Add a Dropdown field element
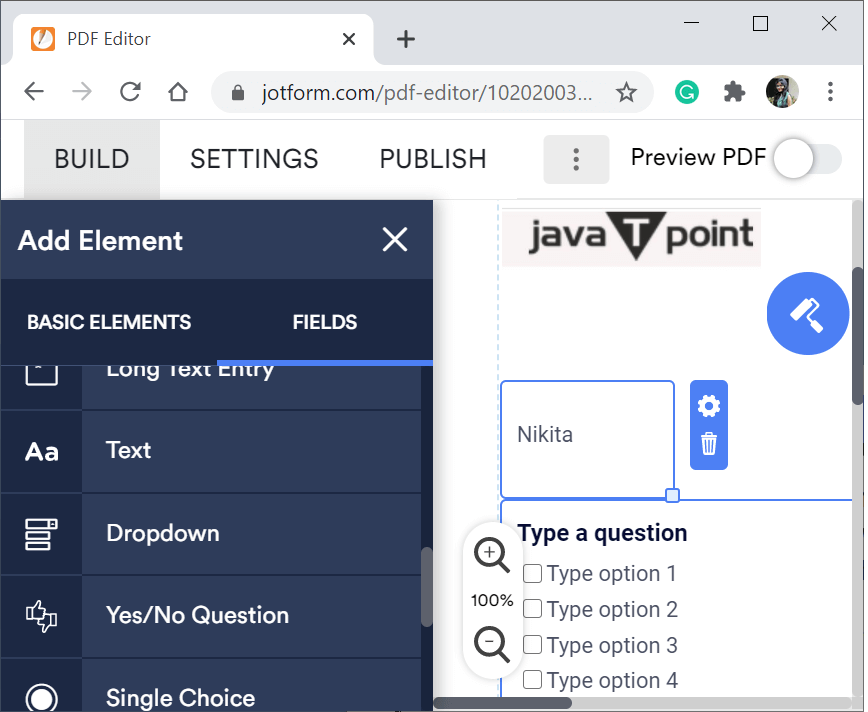Image resolution: width=868 pixels, height=712 pixels. (x=210, y=534)
